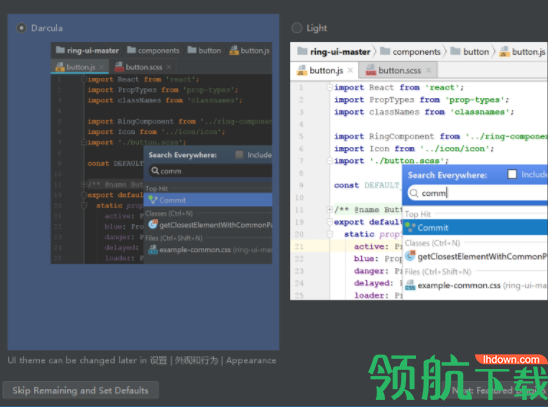Choose the Darcula theme preview image
The image size is (548, 407).
pyautogui.click(x=161, y=153)
